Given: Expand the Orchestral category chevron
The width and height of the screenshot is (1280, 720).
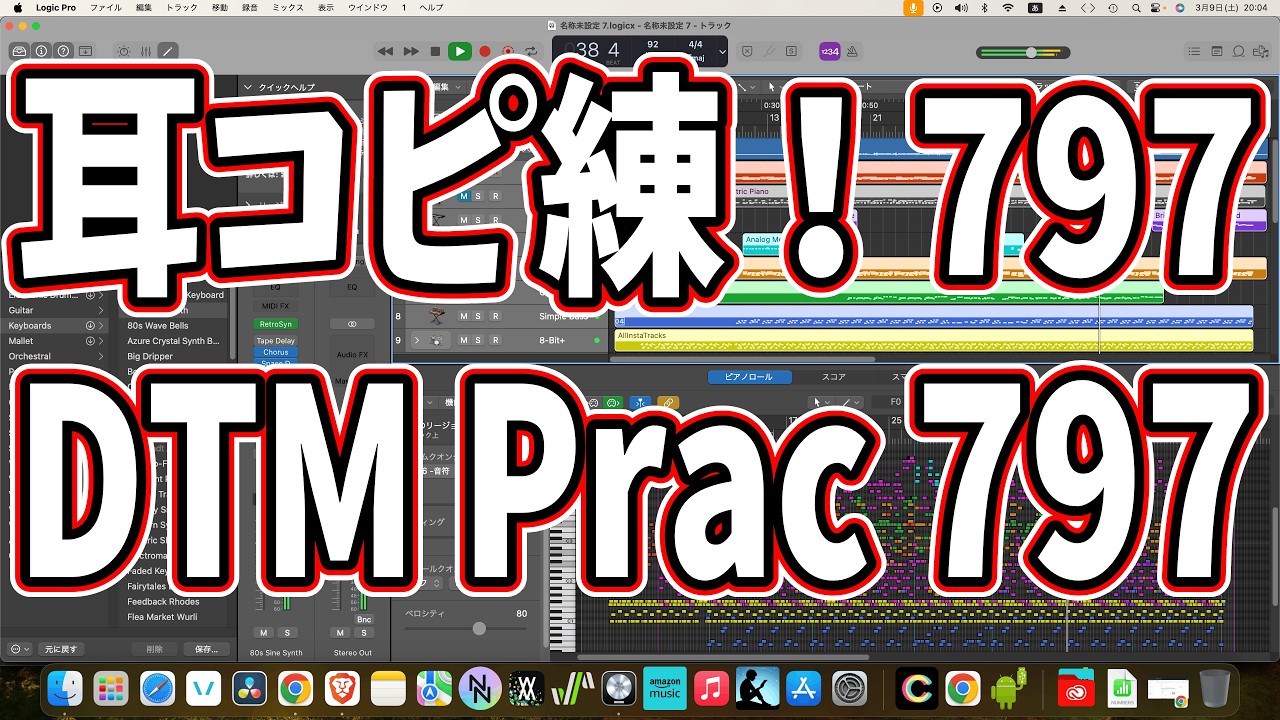Looking at the screenshot, I should pos(101,356).
